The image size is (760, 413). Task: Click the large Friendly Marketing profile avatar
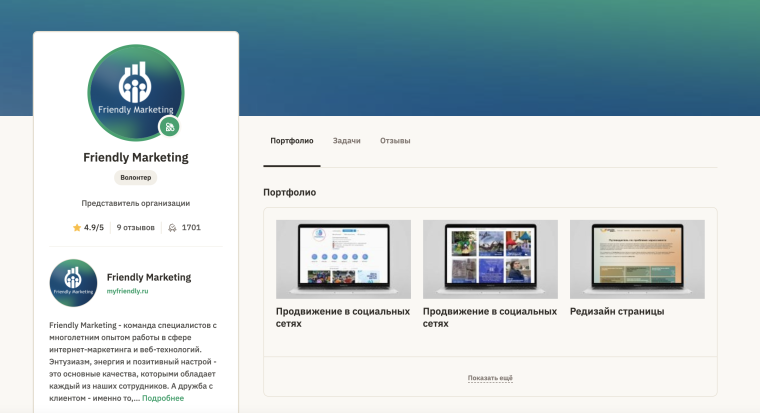(135, 92)
